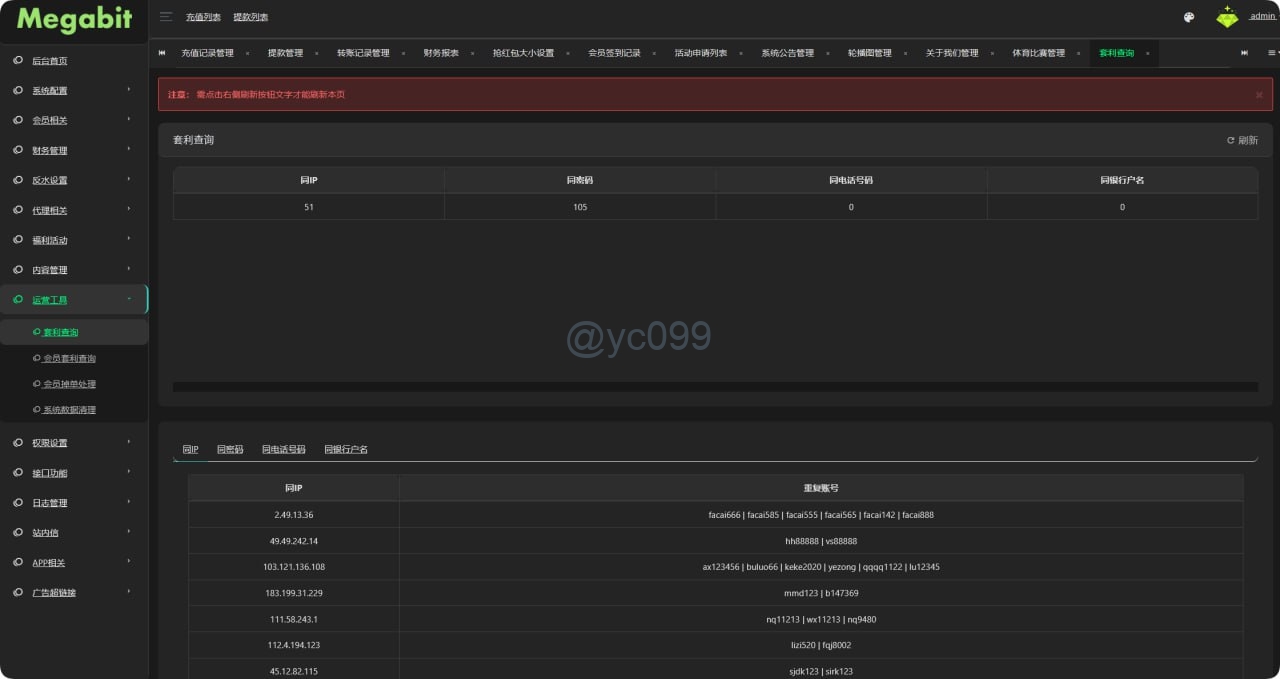Open the 后台首页 sidebar item
The image size is (1280, 679).
click(x=50, y=61)
